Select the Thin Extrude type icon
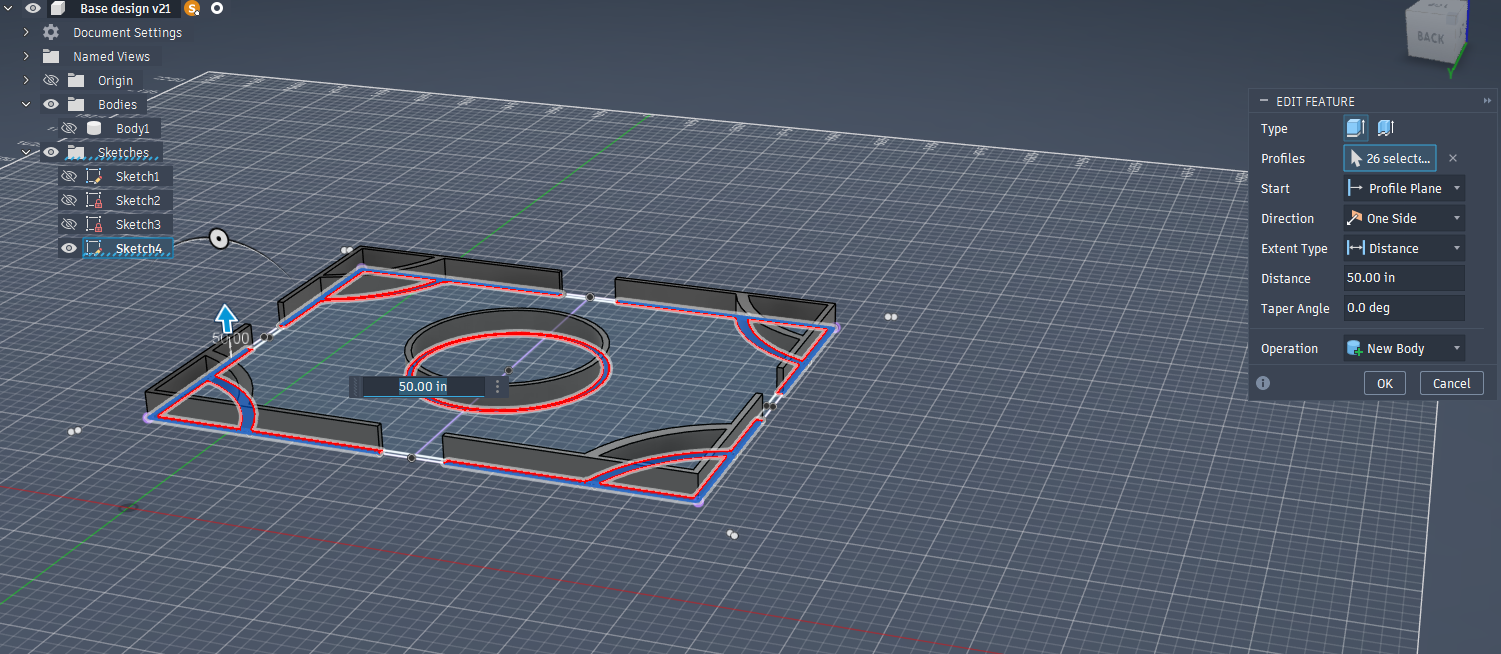The height and width of the screenshot is (654, 1501). 1385,128
